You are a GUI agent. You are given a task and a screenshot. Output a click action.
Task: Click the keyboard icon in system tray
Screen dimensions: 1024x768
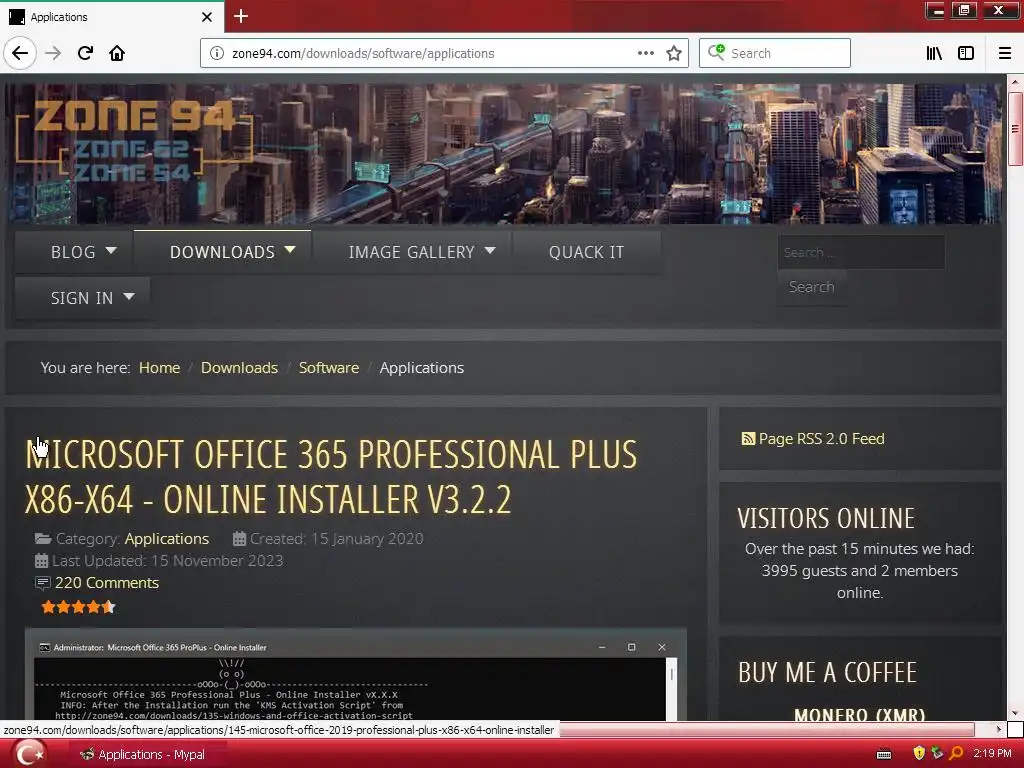[884, 754]
